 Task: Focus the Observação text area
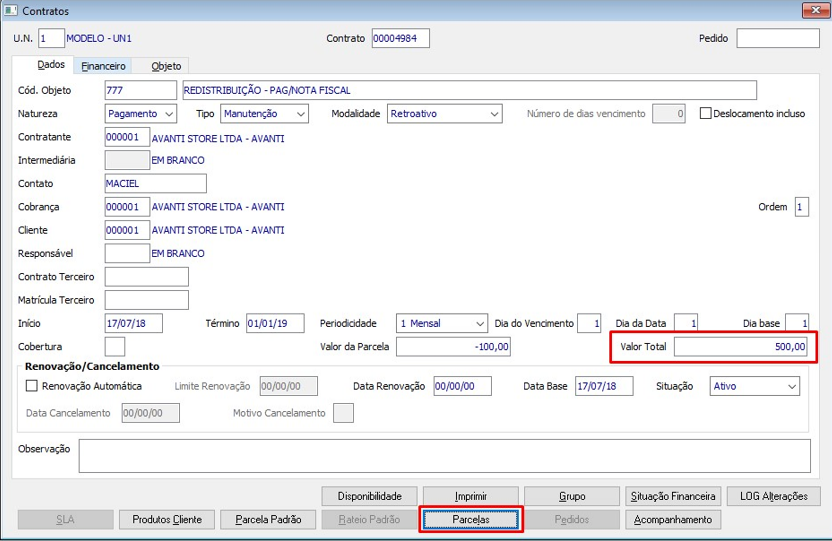445,456
